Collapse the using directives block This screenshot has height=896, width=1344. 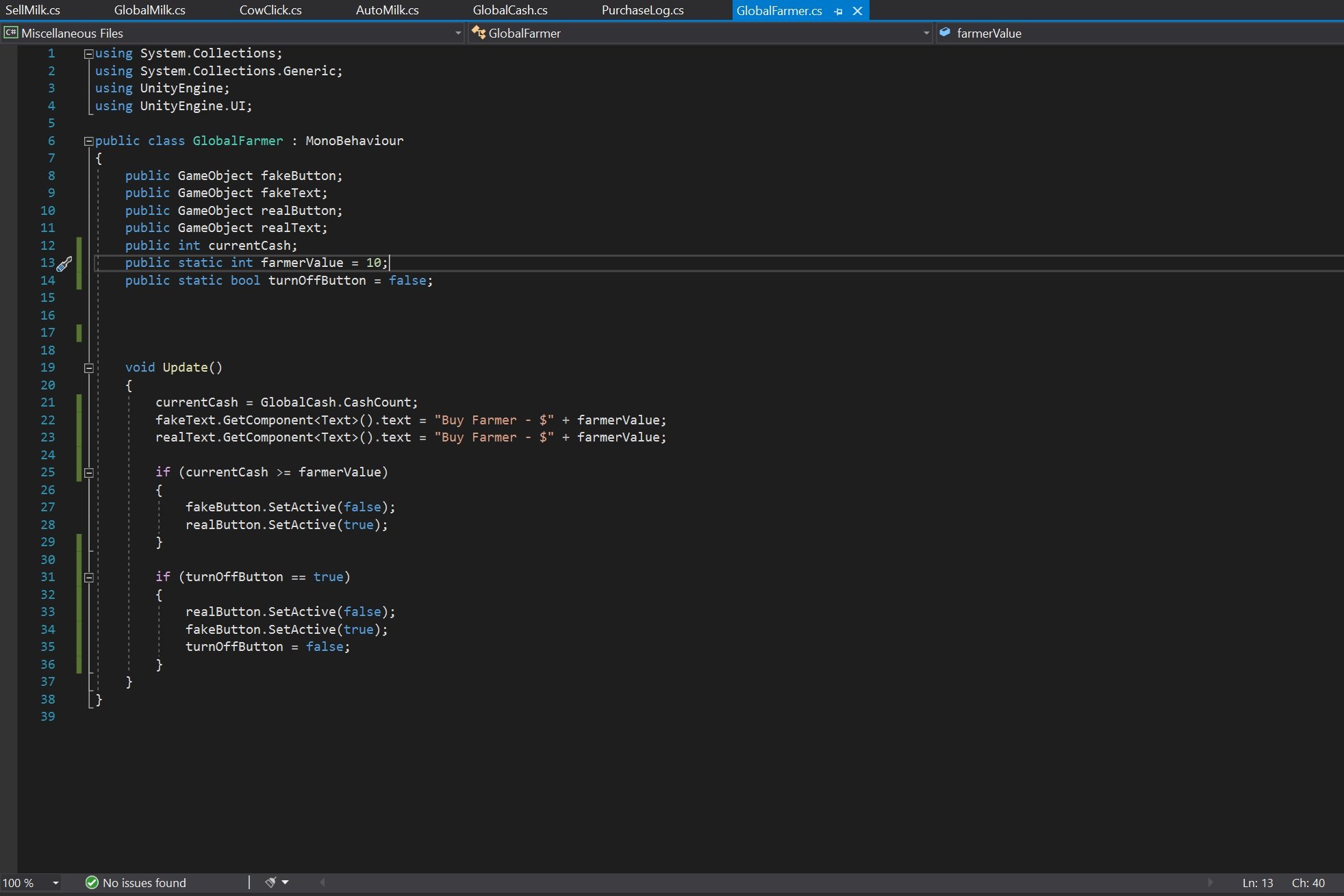tap(88, 53)
